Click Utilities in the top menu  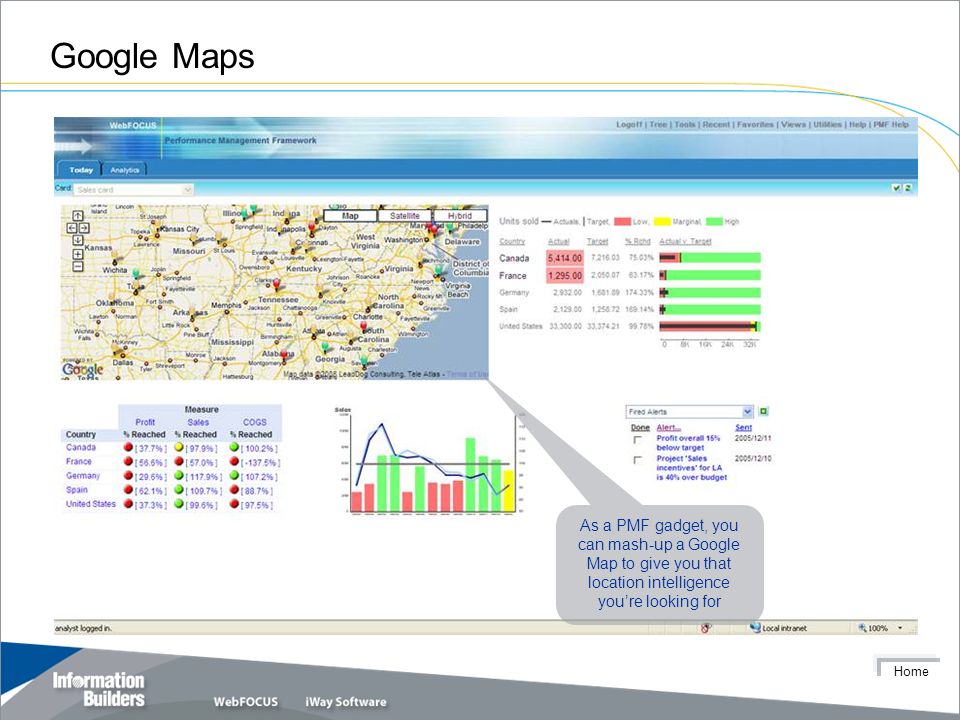(827, 124)
